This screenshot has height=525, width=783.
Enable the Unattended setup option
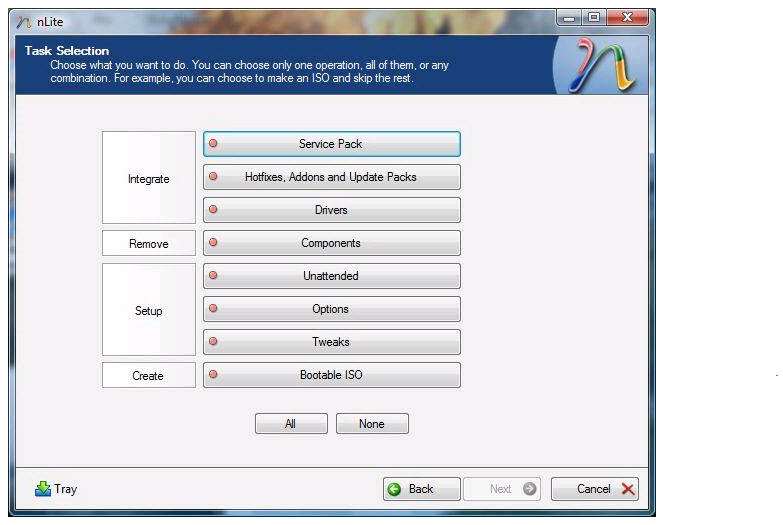coord(331,276)
